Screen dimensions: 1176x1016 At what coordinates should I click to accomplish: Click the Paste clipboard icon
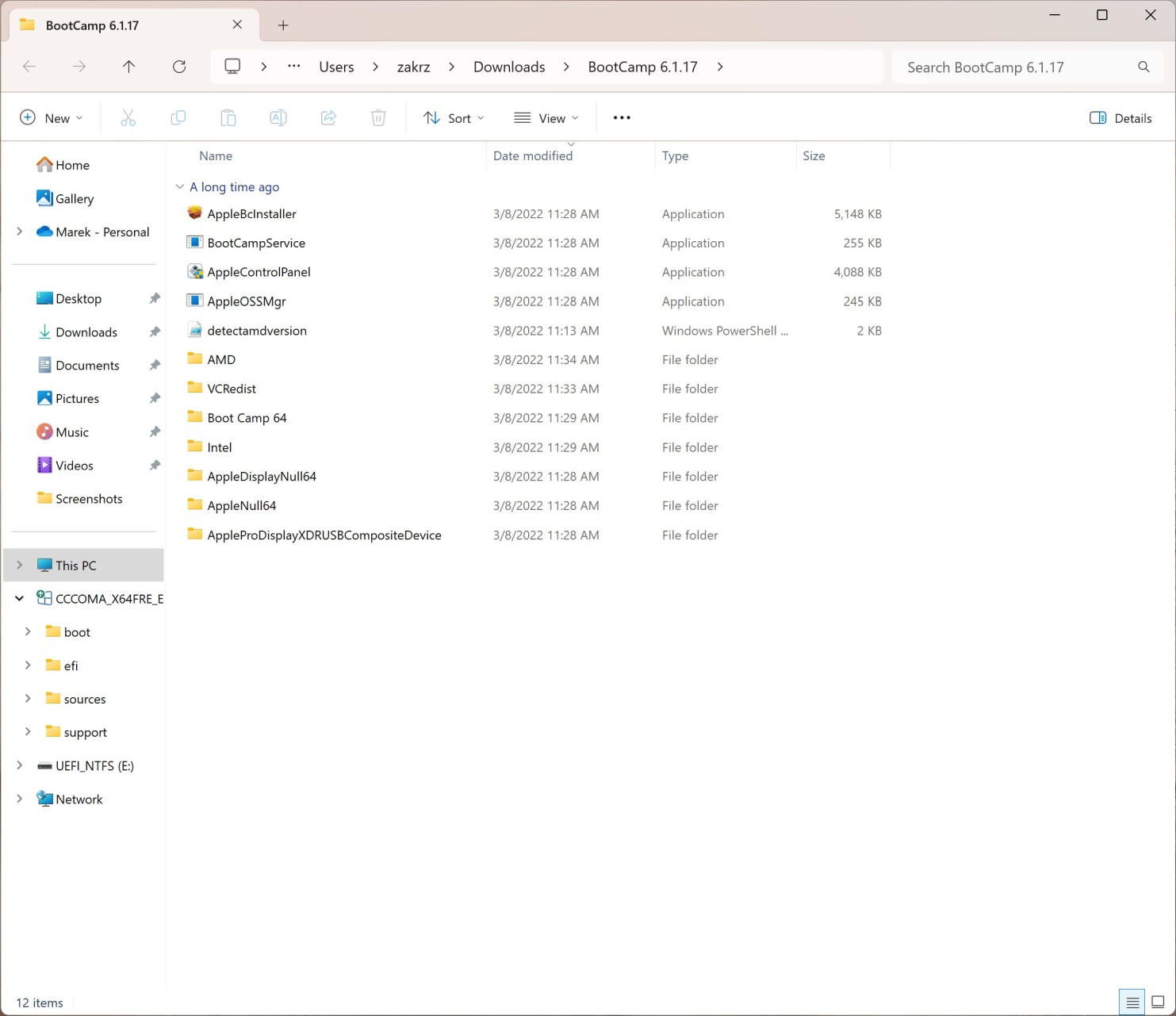pos(228,118)
